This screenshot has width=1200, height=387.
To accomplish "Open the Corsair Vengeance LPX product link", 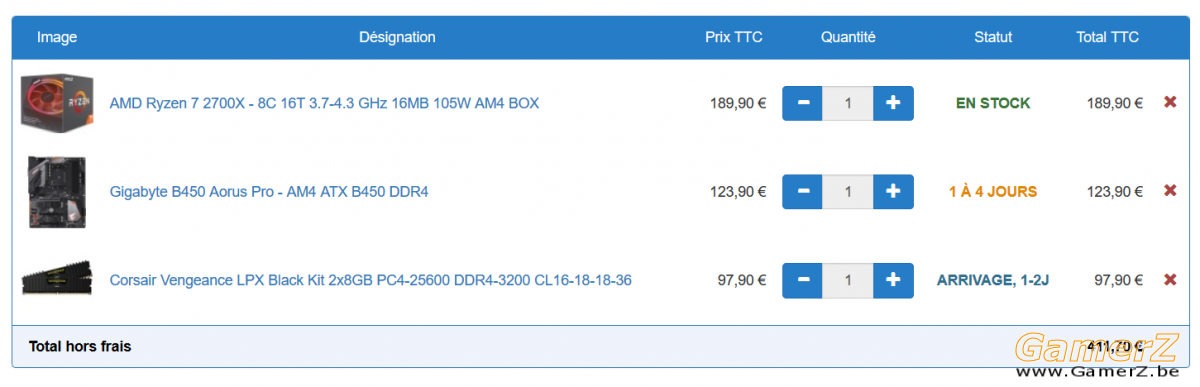I will [x=370, y=280].
